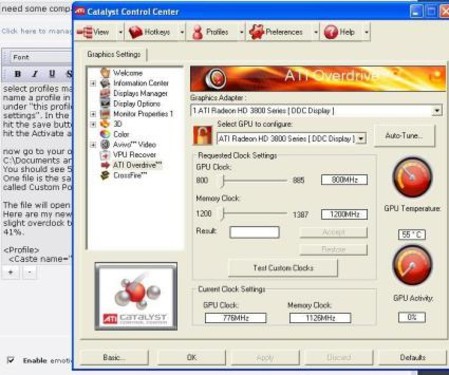449x375 pixels.
Task: Expand the Avivo Video tree node
Action: click(x=93, y=145)
